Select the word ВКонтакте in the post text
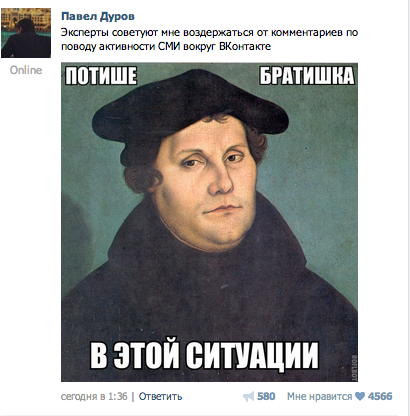Viewport: 410px width, 416px height. [245, 46]
